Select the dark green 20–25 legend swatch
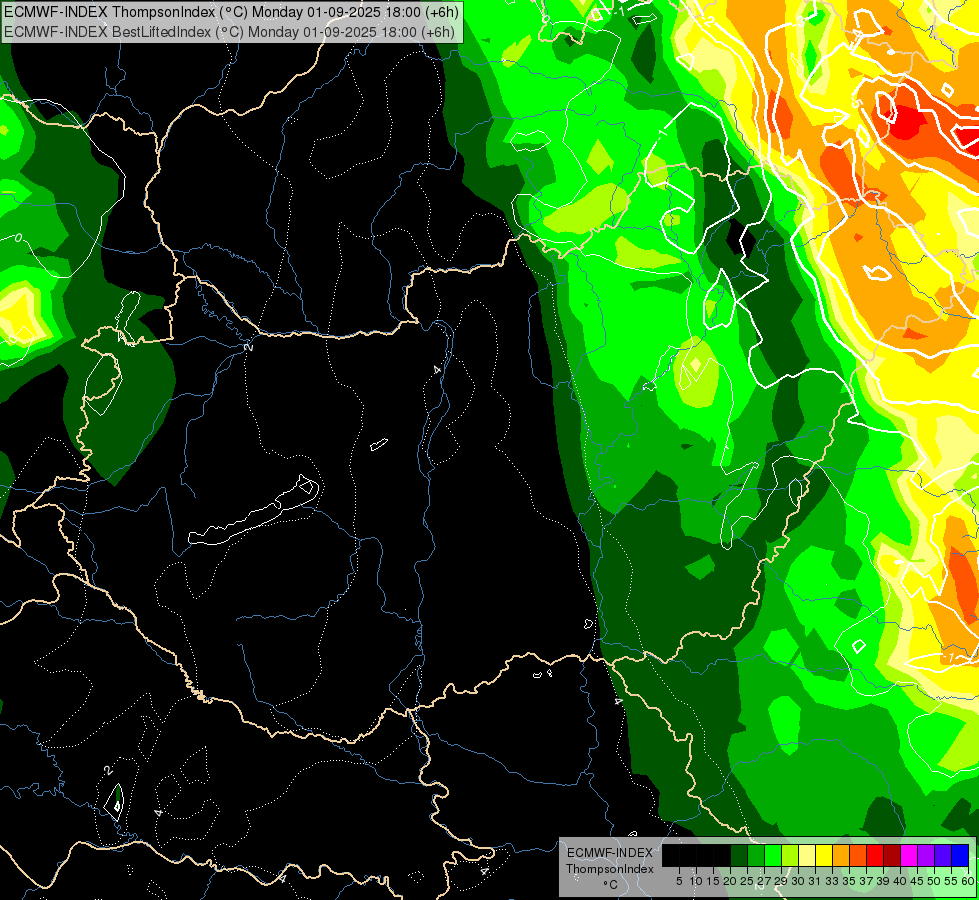The image size is (979, 900). coord(739,855)
